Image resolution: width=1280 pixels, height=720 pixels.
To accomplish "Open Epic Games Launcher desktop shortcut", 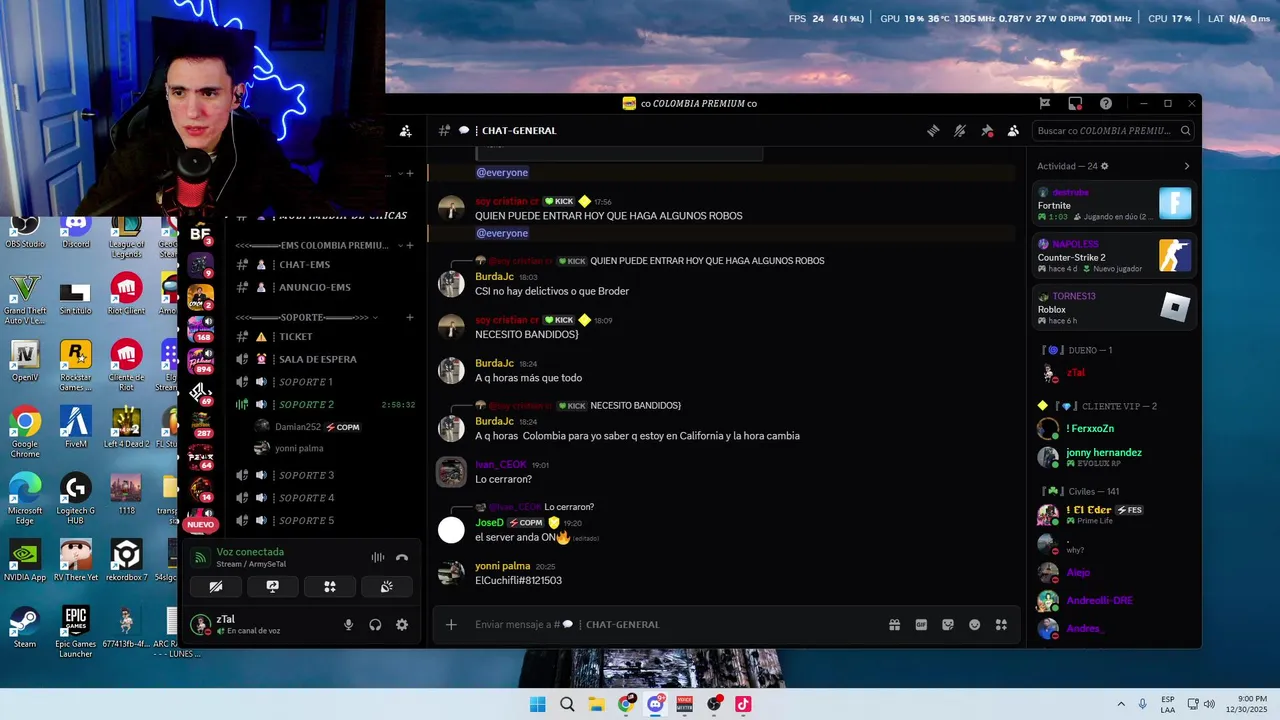I will pyautogui.click(x=76, y=631).
